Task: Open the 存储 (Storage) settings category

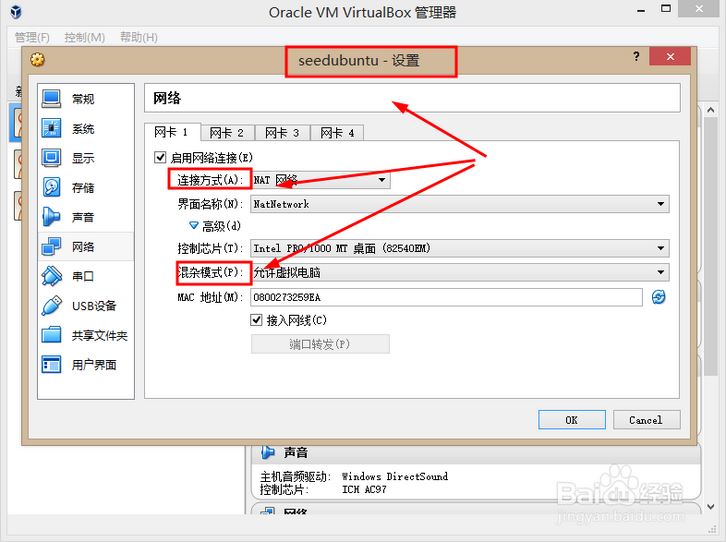Action: pos(86,187)
